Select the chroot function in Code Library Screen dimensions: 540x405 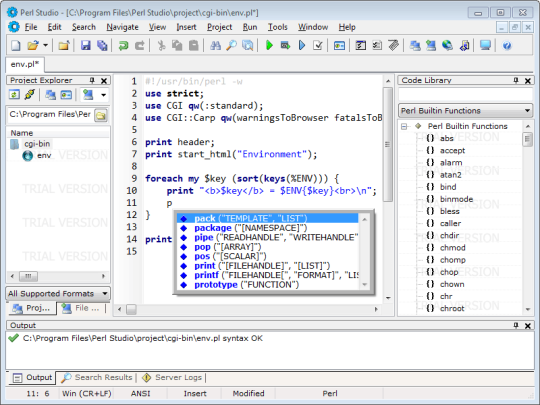(x=452, y=309)
